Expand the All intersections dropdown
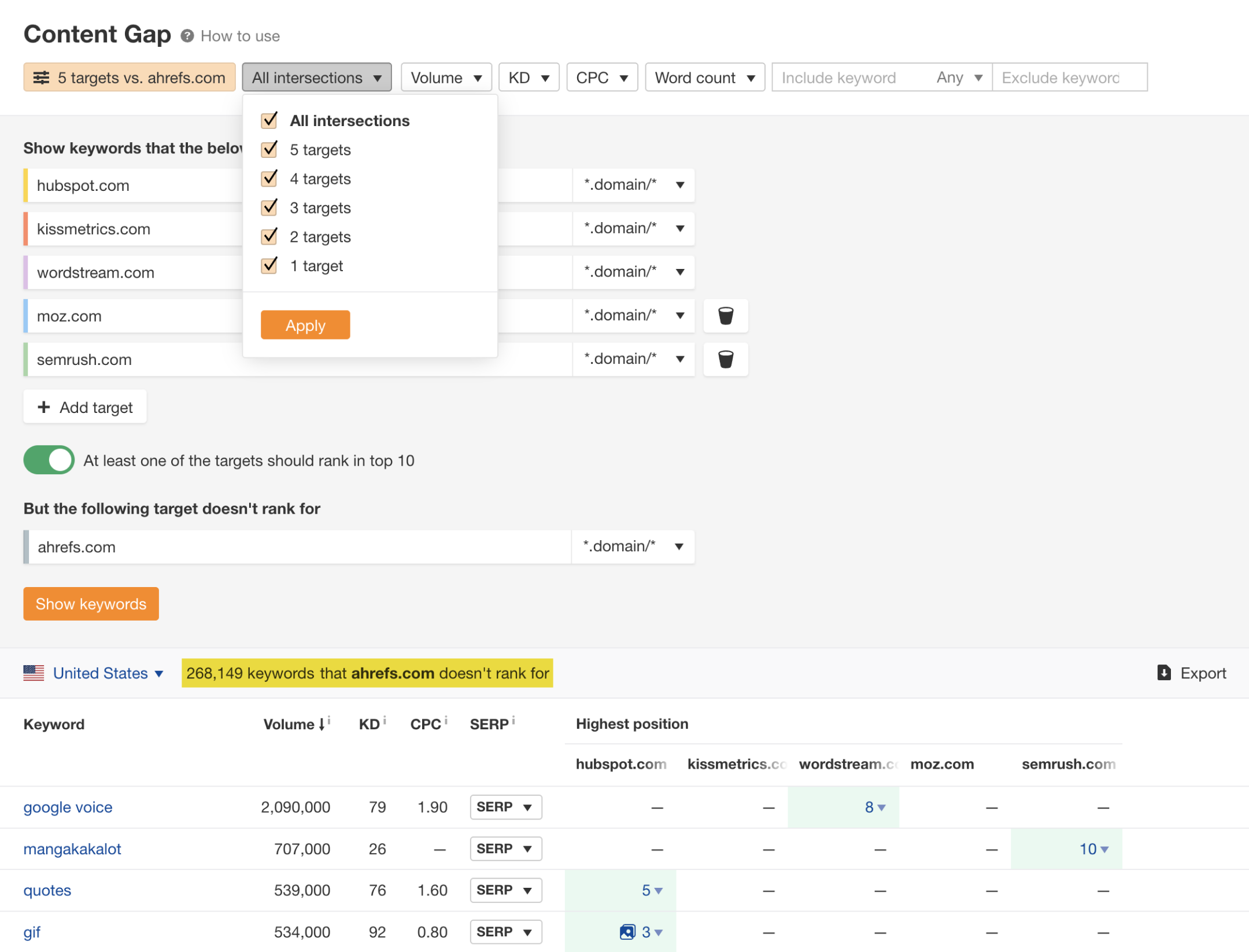This screenshot has height=952, width=1249. 316,77
